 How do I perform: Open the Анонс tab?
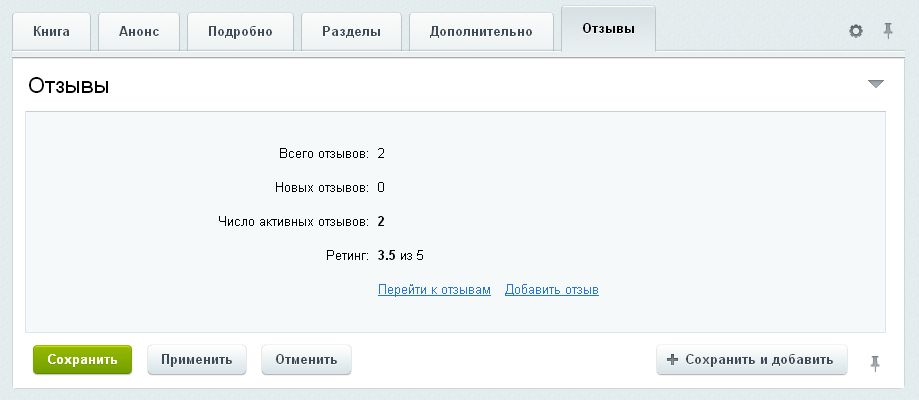pyautogui.click(x=139, y=31)
